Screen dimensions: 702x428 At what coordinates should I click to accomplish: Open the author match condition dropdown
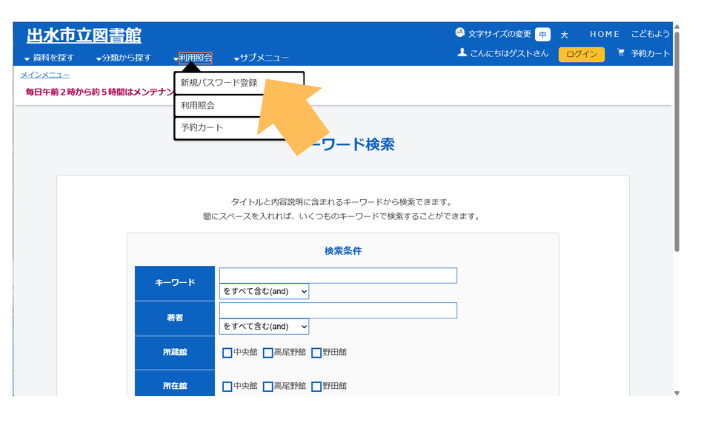click(x=264, y=326)
